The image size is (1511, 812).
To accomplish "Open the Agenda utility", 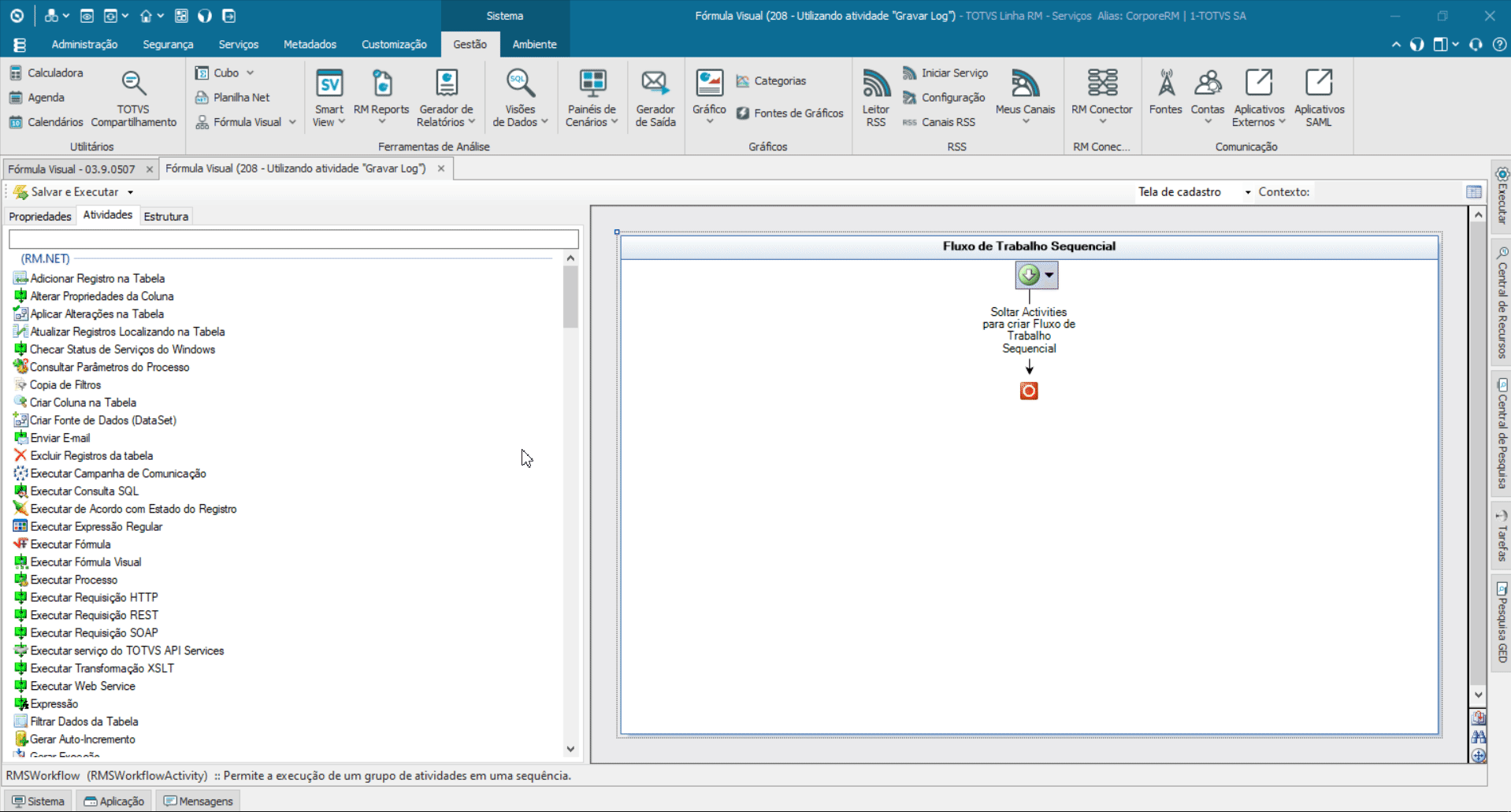I will 37,98.
